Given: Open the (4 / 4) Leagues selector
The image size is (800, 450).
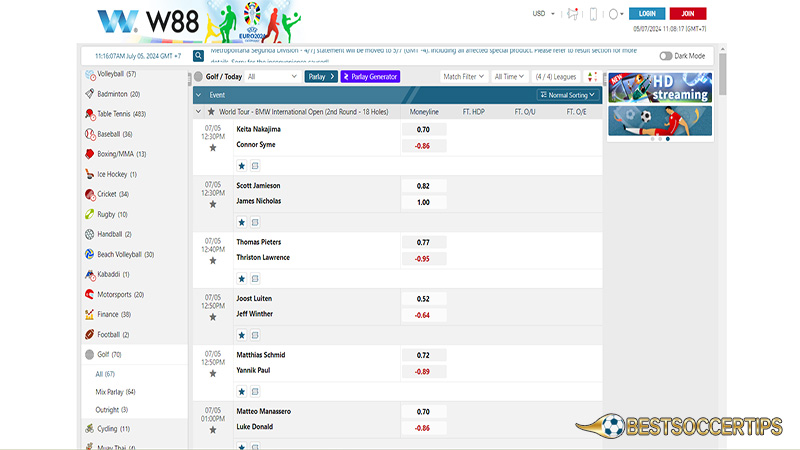Looking at the screenshot, I should click(556, 77).
